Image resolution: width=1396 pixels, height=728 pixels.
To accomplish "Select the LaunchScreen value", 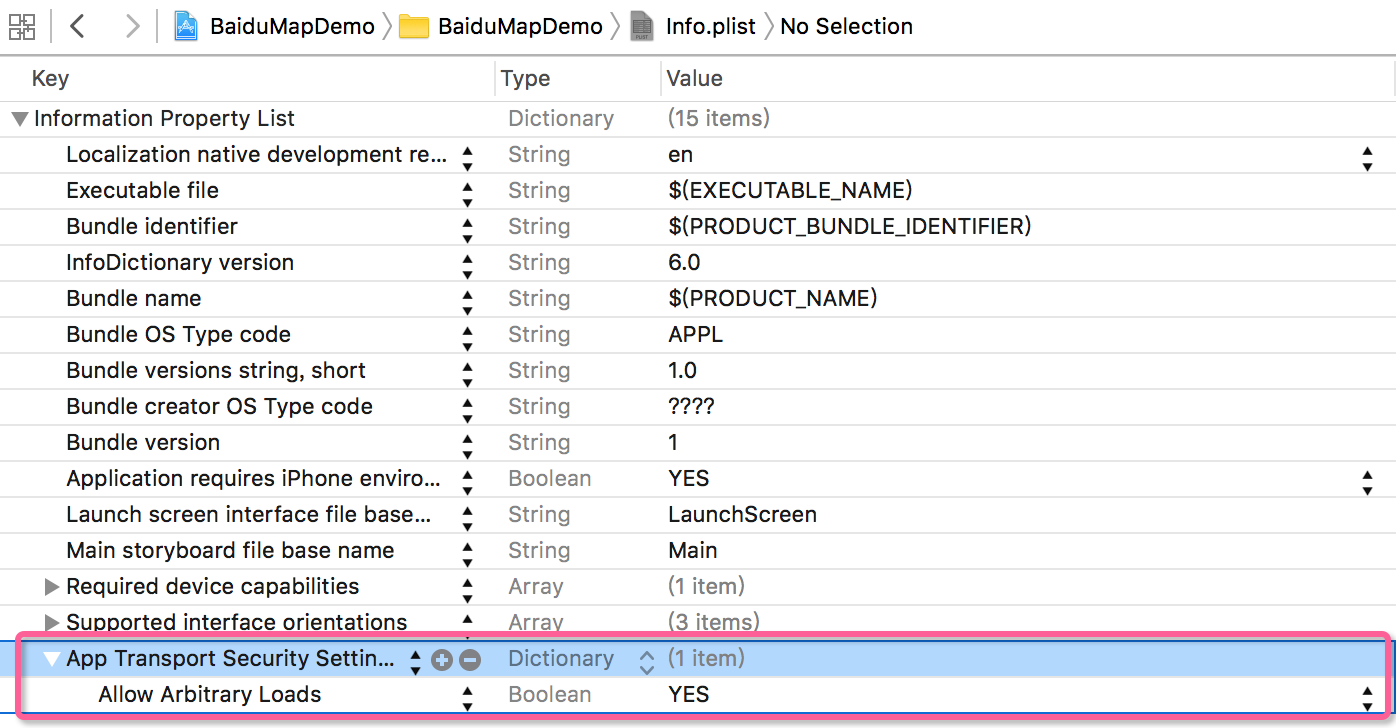I will pos(742,515).
